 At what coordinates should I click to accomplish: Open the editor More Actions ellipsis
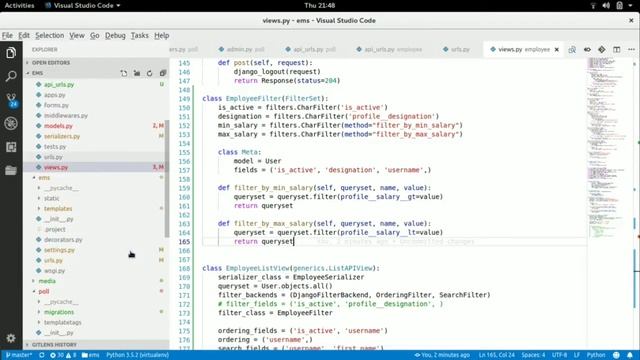(x=631, y=49)
